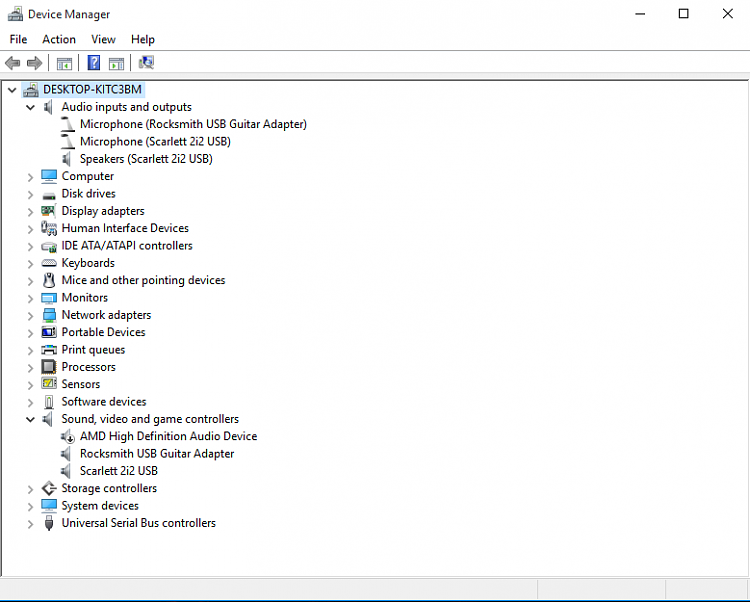Image resolution: width=750 pixels, height=602 pixels.
Task: Select Scarlett 2i2 USB under Sound controllers
Action: click(x=119, y=471)
